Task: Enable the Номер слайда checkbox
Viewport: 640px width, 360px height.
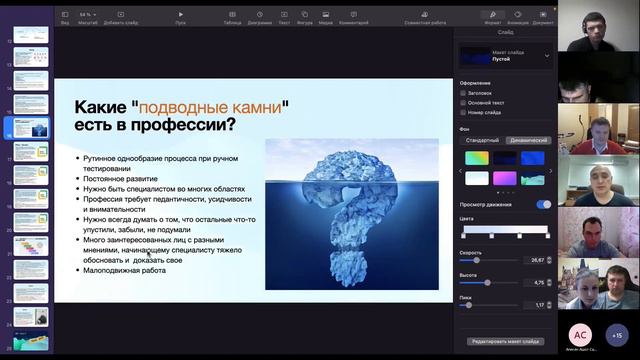Action: pos(463,112)
